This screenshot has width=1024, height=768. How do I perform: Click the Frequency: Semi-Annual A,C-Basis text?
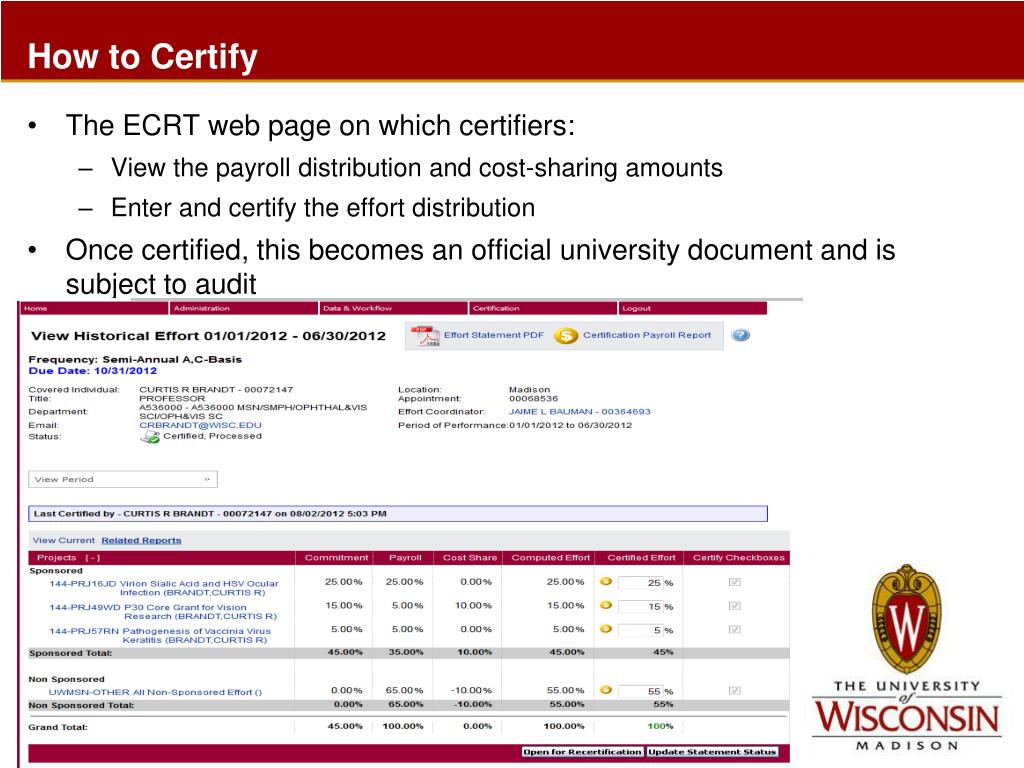(x=135, y=359)
